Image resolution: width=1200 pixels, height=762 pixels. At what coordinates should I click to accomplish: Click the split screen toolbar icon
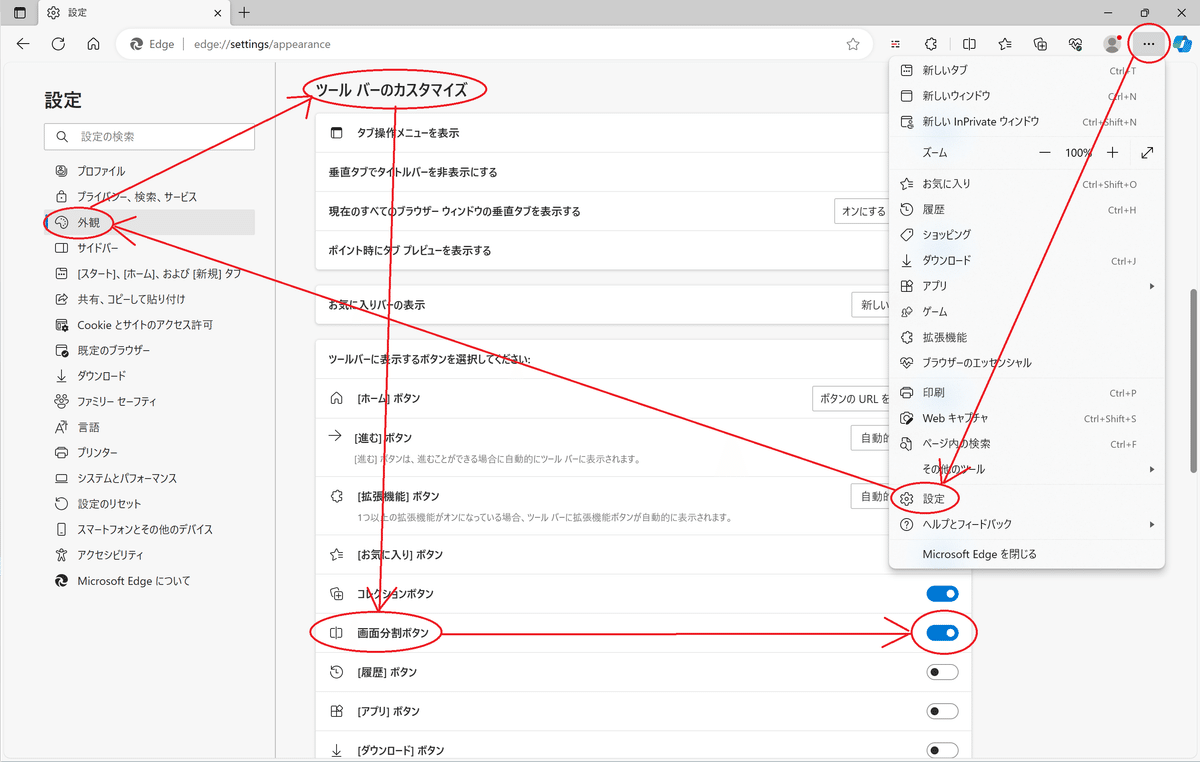(x=969, y=44)
